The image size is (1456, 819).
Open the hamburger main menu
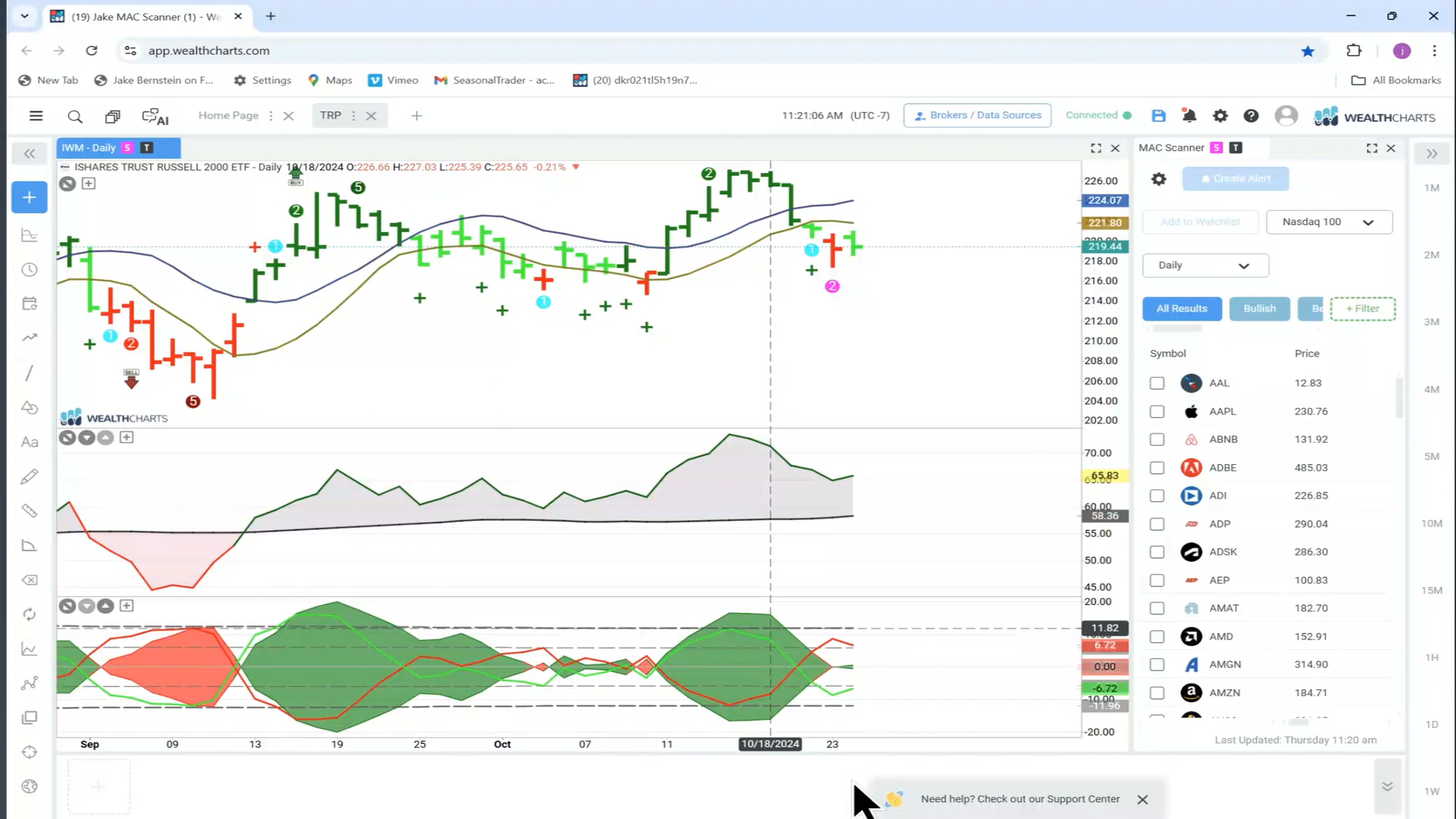pyautogui.click(x=36, y=116)
